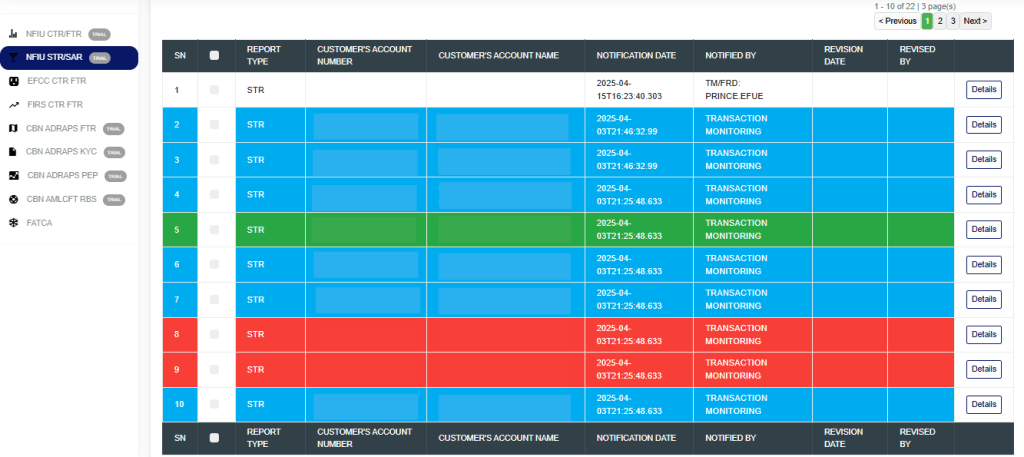Open CBN AMLCFT RBS menu item
1024x457 pixels.
click(62, 199)
